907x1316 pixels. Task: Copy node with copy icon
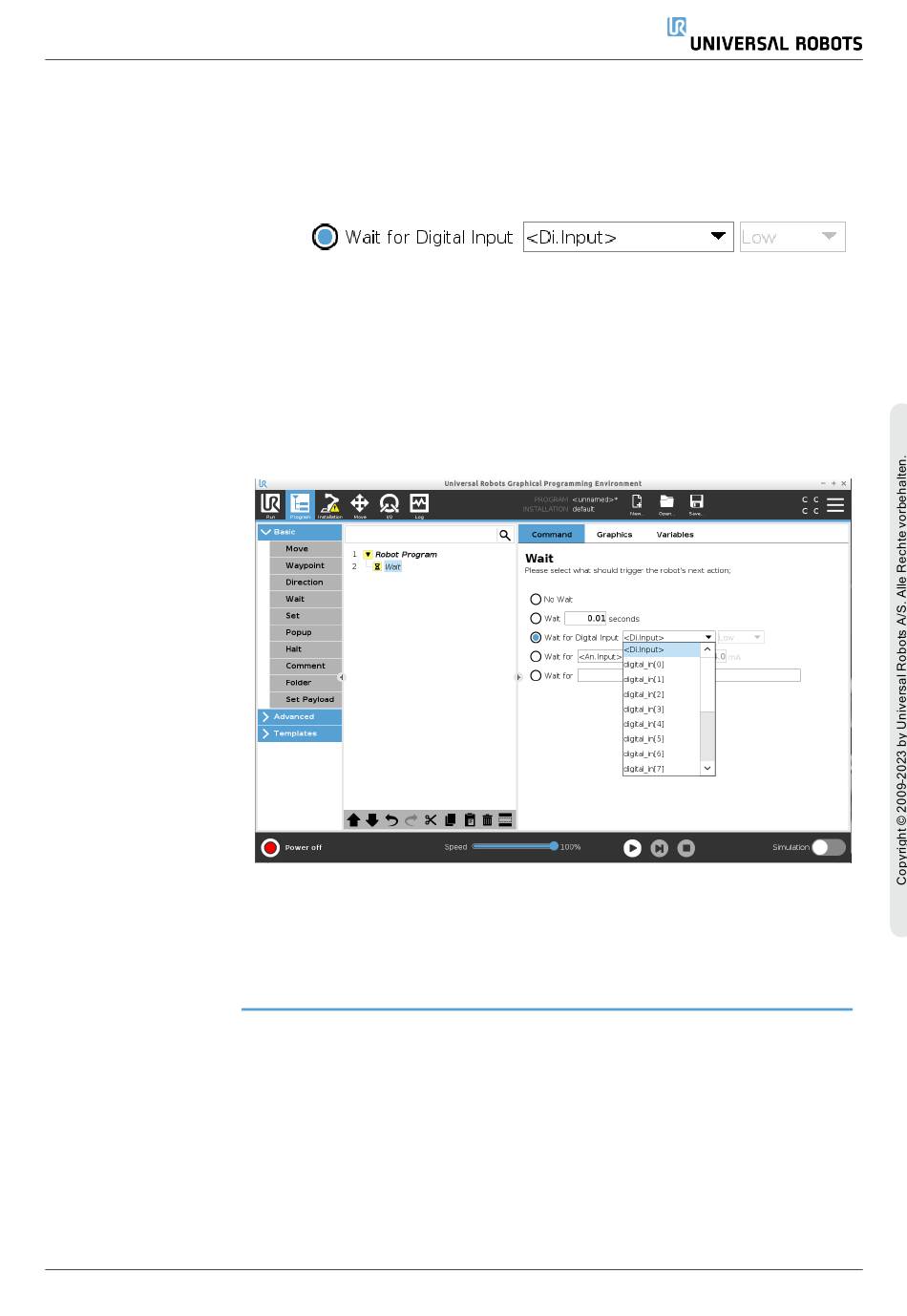point(450,819)
